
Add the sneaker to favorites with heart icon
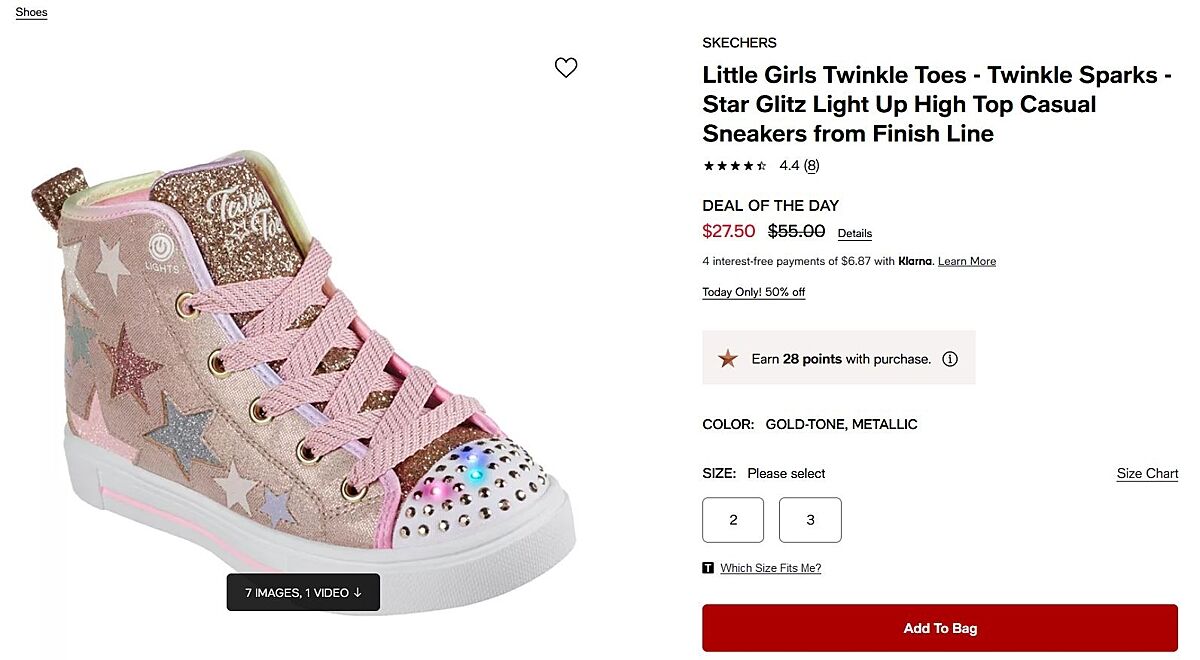coord(566,68)
